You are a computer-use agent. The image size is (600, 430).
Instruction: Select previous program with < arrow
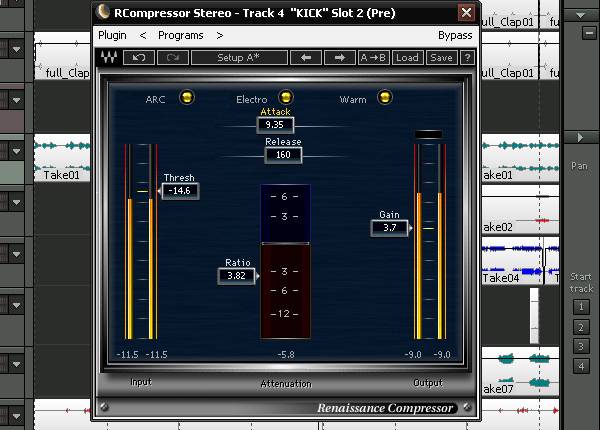(143, 36)
